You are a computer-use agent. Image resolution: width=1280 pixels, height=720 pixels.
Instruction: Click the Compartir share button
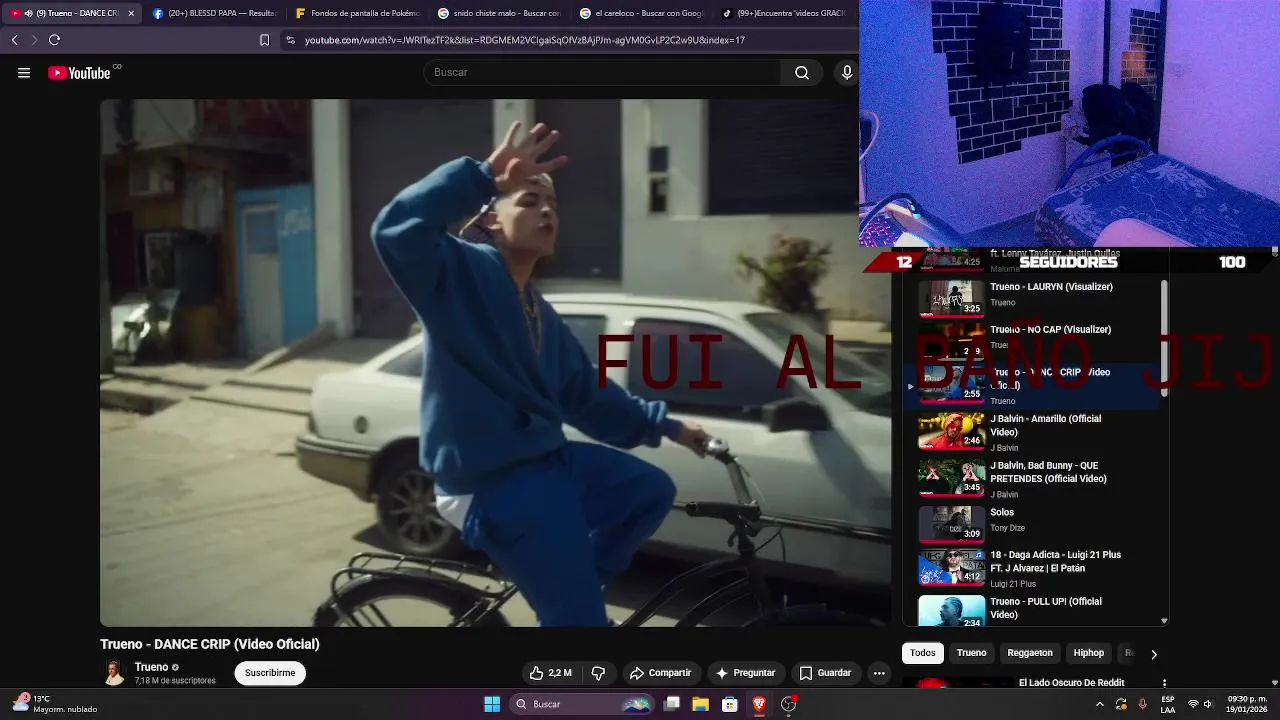pyautogui.click(x=660, y=673)
